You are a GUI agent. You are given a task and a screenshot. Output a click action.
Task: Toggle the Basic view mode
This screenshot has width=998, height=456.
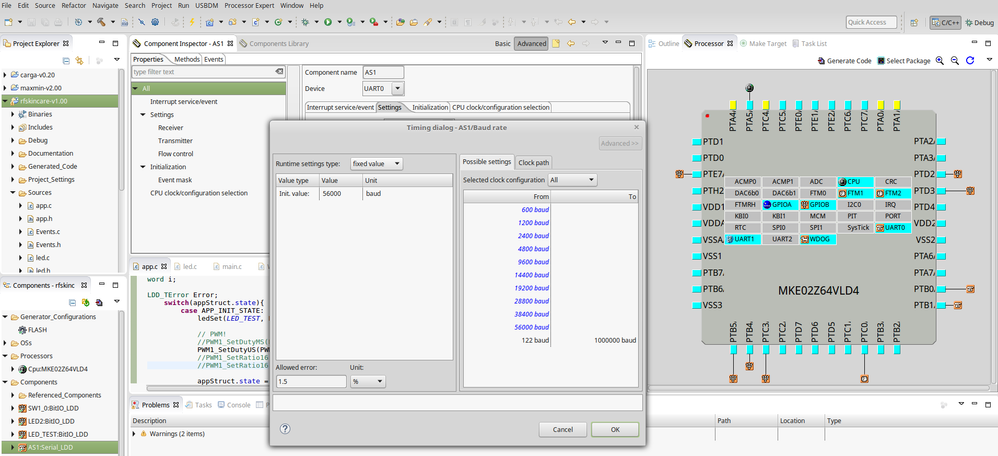point(502,44)
